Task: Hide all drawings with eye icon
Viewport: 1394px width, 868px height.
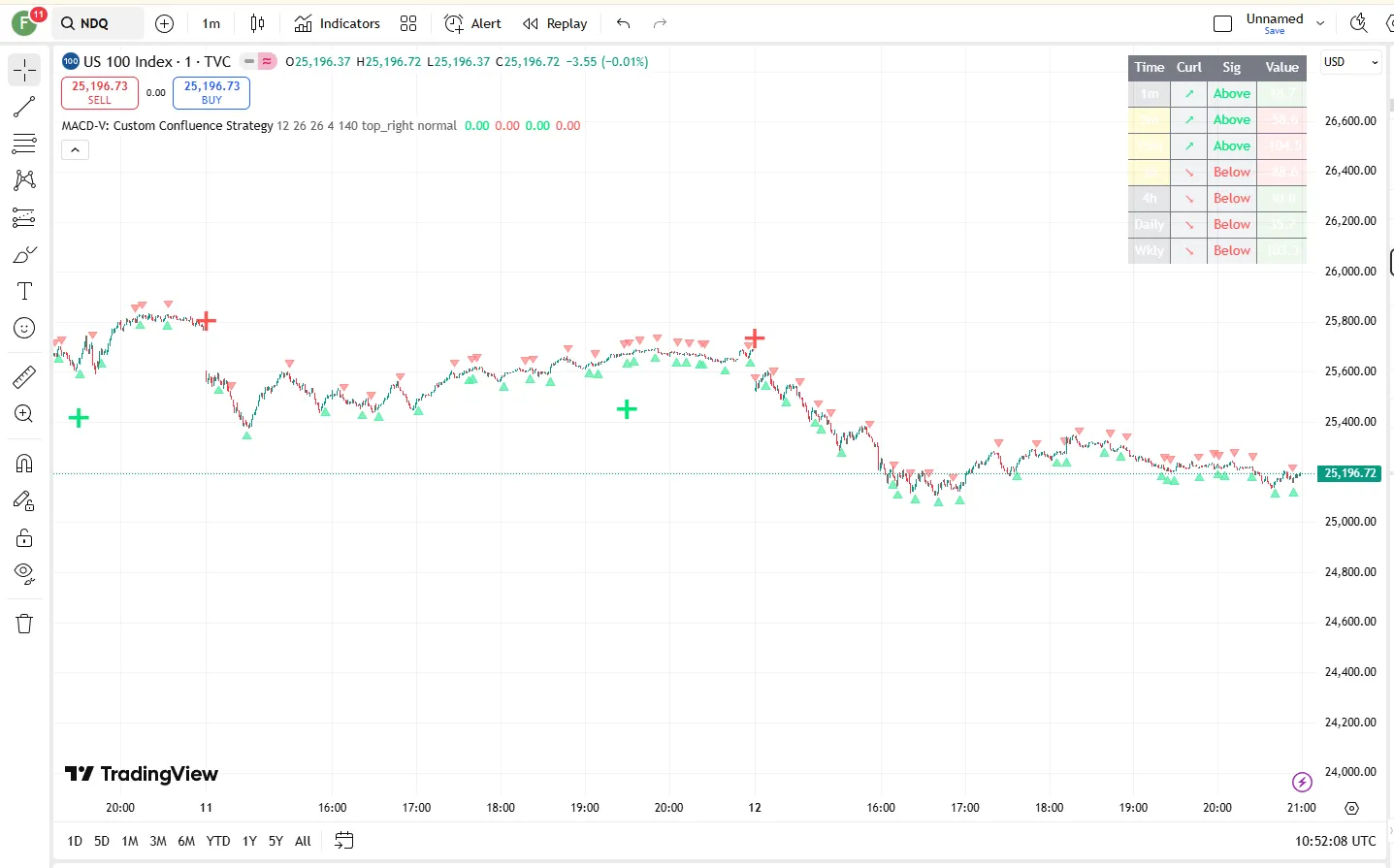Action: pos(24,573)
